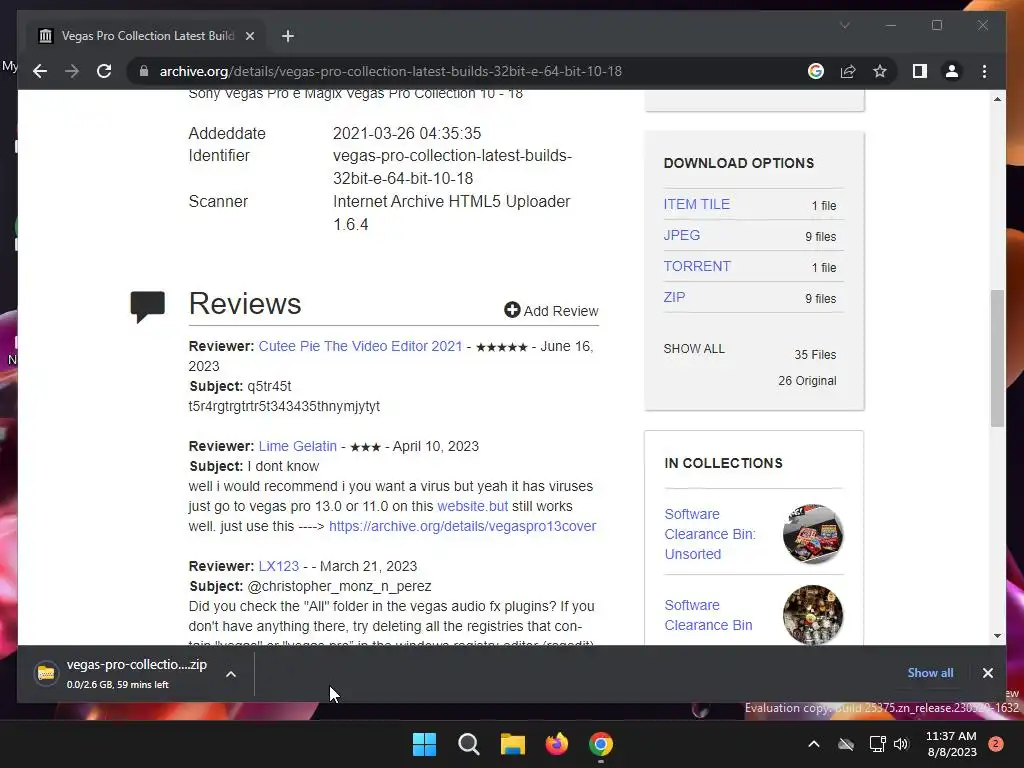Open tab search dropdown arrow
Viewport: 1024px width, 768px height.
(x=844, y=25)
